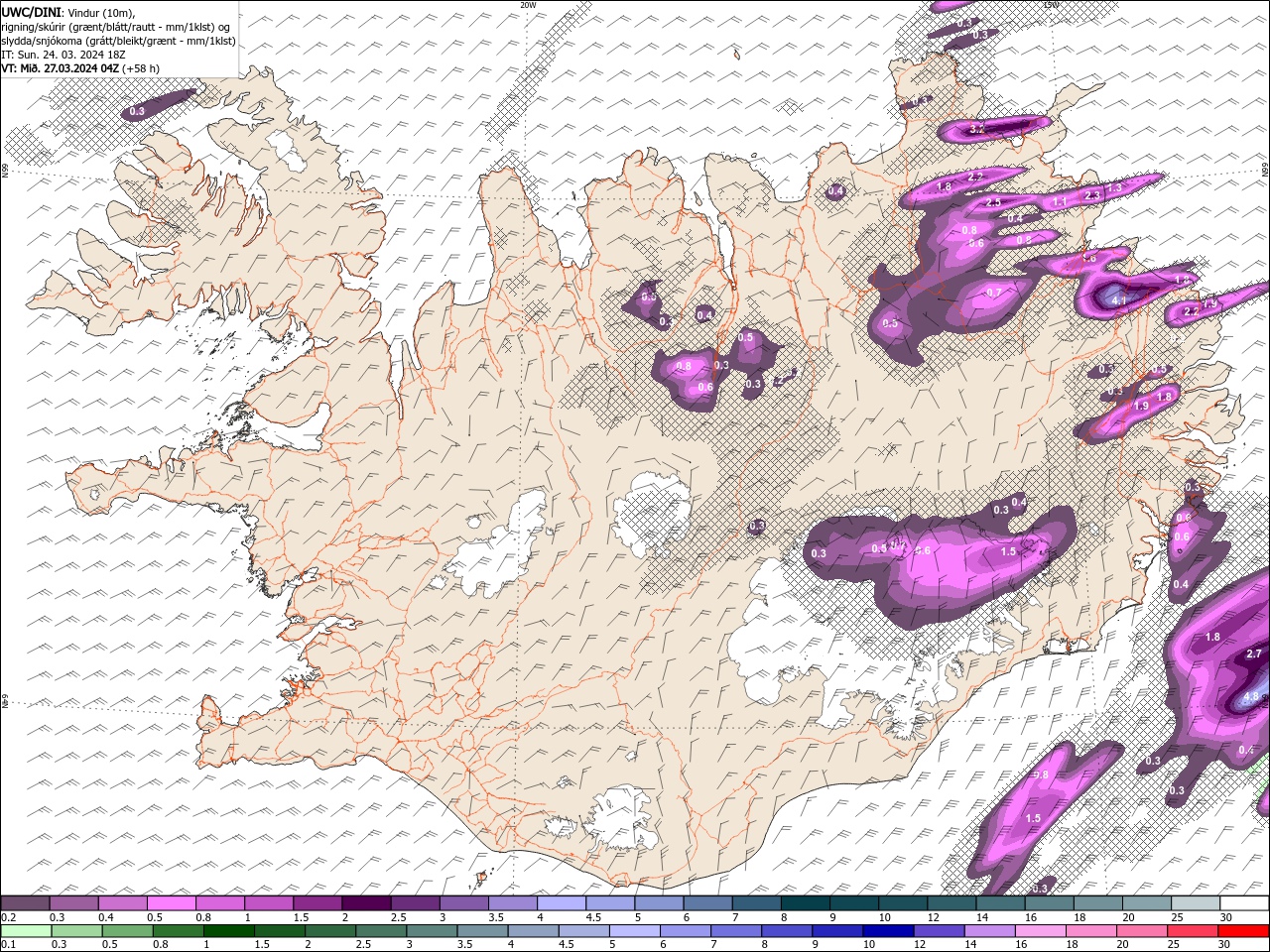This screenshot has width=1270, height=952.
Task: Click the lower legend swatch starting at 25
Action: tap(1194, 931)
